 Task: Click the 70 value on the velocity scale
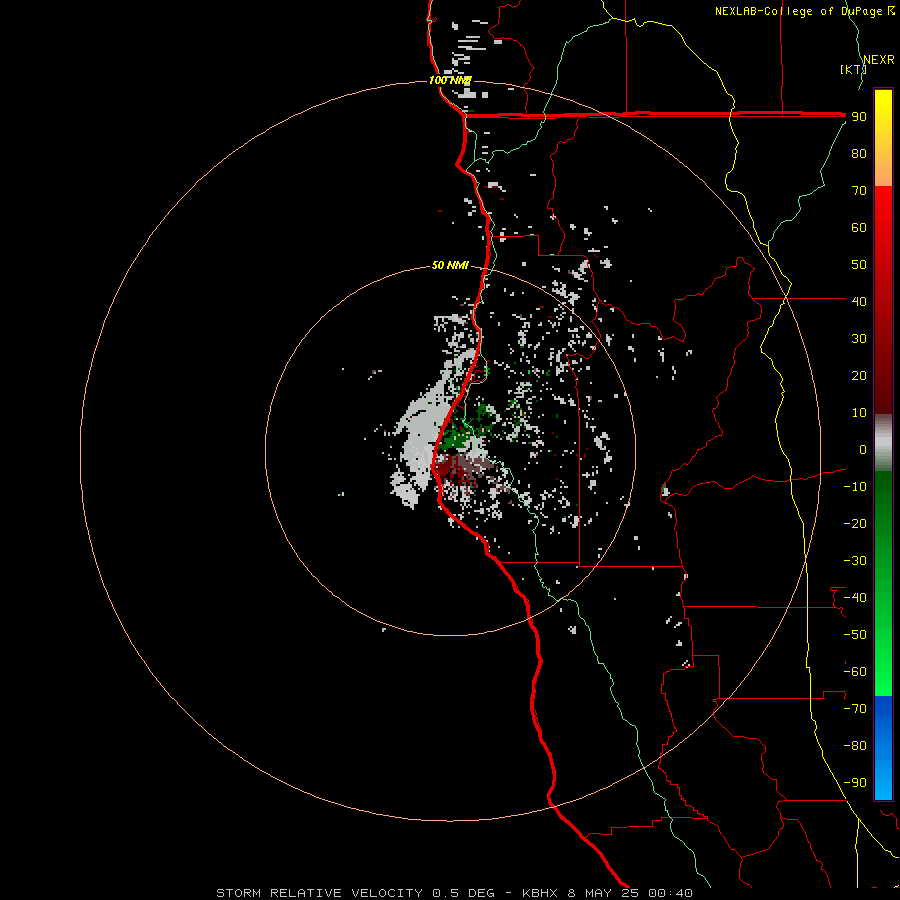pyautogui.click(x=859, y=191)
